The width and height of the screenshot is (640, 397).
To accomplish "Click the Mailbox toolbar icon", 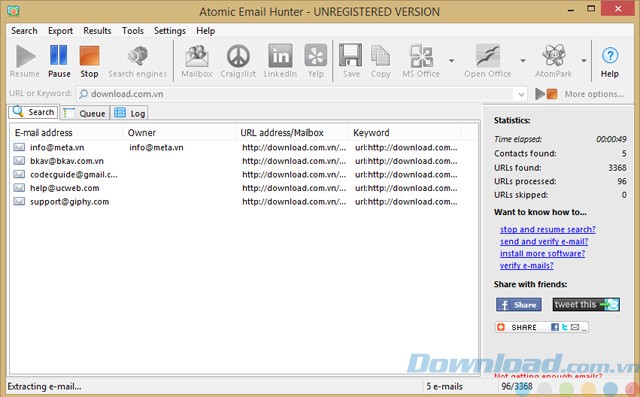I will [197, 56].
